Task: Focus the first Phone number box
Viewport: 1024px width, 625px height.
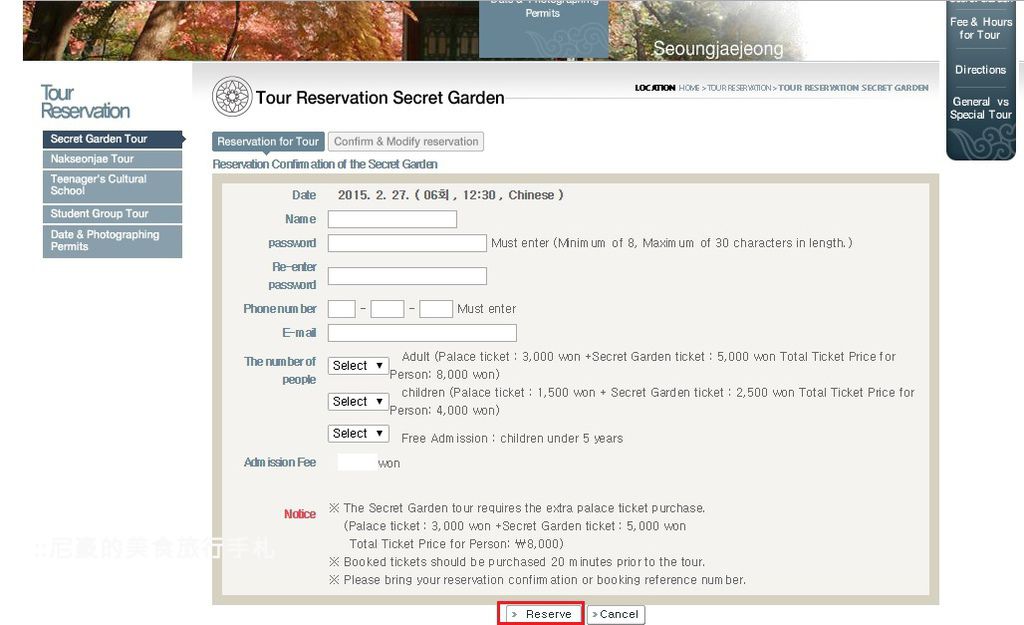Action: [x=342, y=309]
